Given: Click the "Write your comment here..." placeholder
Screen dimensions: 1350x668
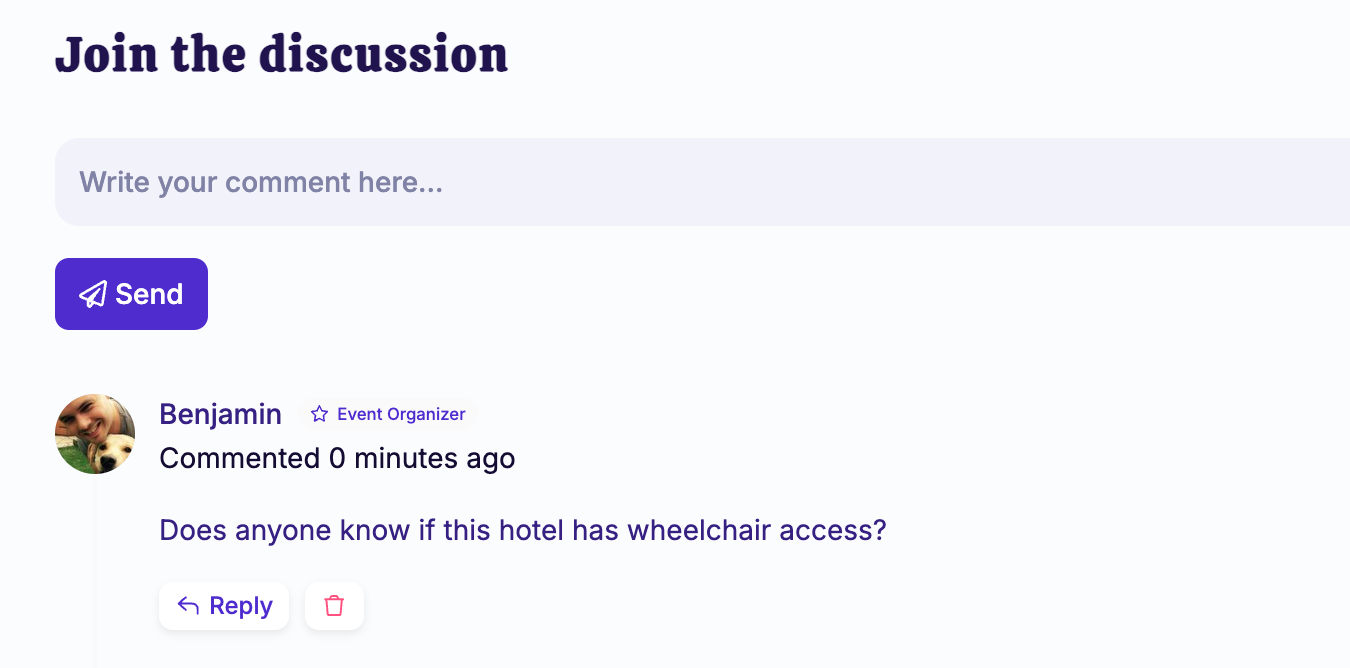Looking at the screenshot, I should tap(261, 182).
